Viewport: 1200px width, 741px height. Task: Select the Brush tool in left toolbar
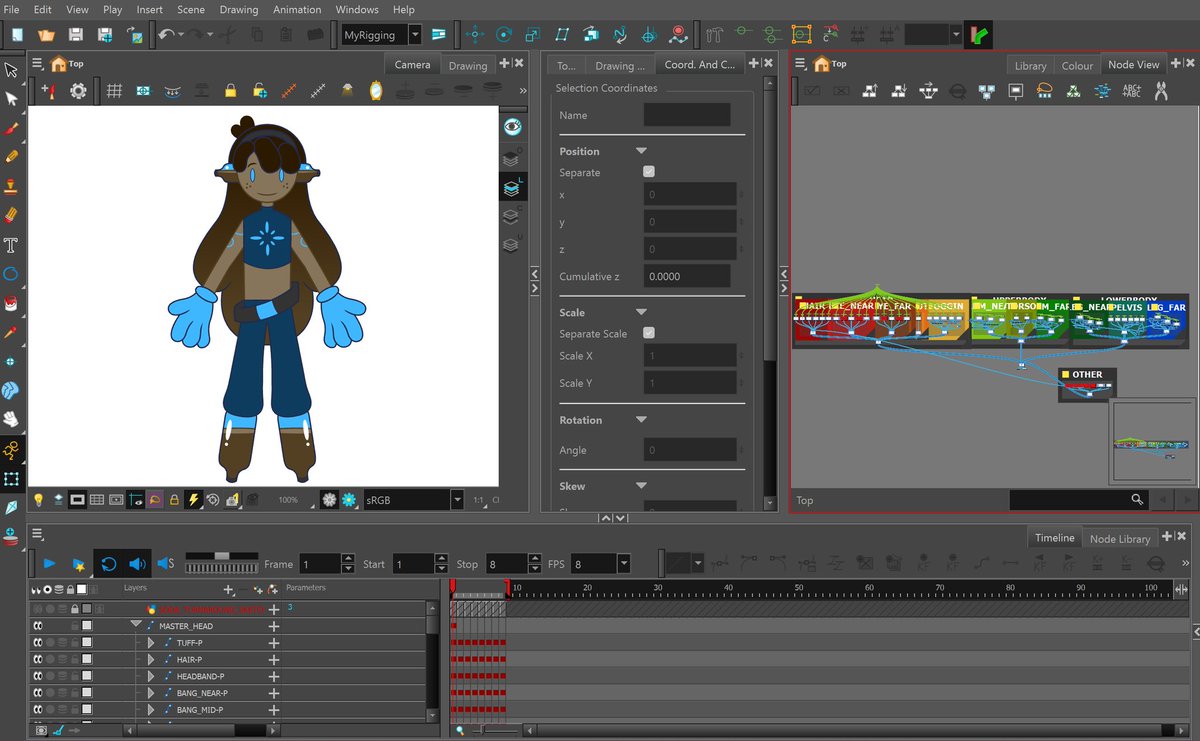[x=11, y=128]
